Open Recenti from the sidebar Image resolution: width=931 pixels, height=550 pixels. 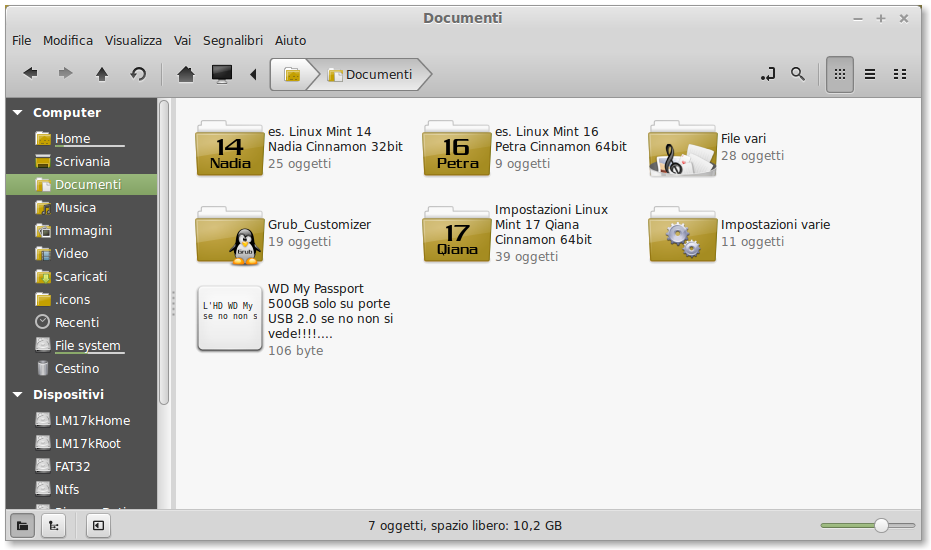[x=81, y=323]
